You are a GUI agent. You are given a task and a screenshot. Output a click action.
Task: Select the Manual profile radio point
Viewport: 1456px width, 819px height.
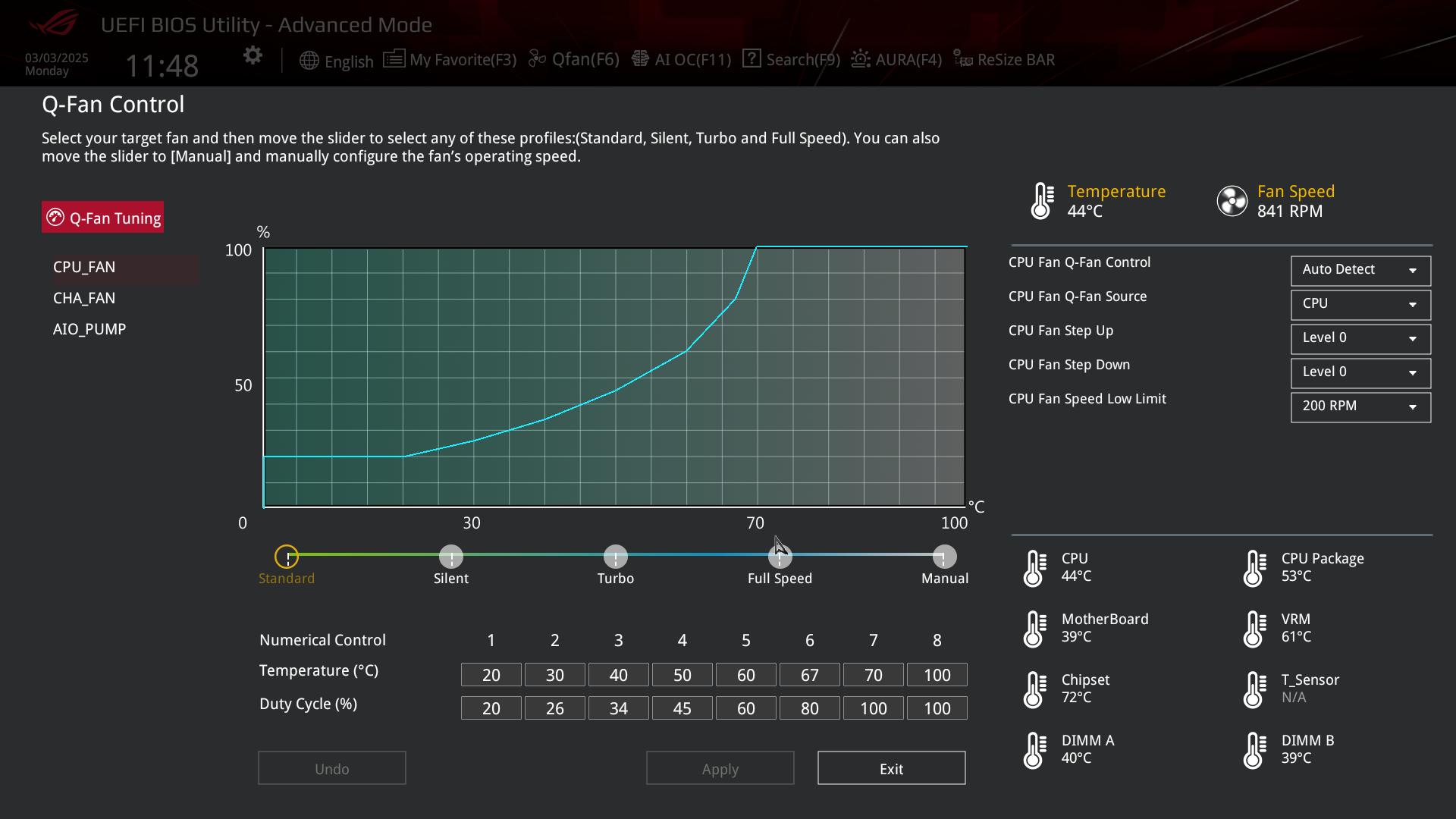944,557
